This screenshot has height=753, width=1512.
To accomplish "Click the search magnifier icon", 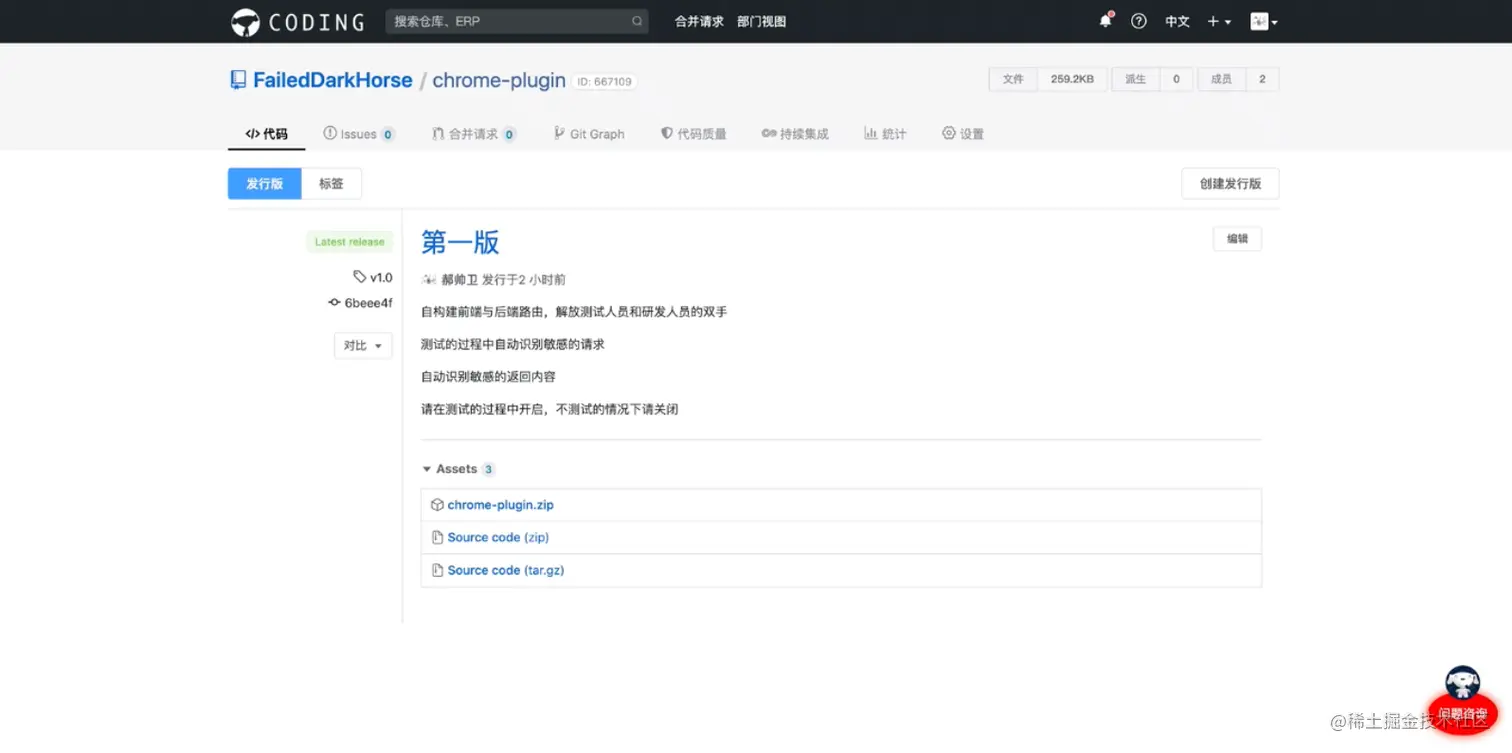I will tap(637, 21).
